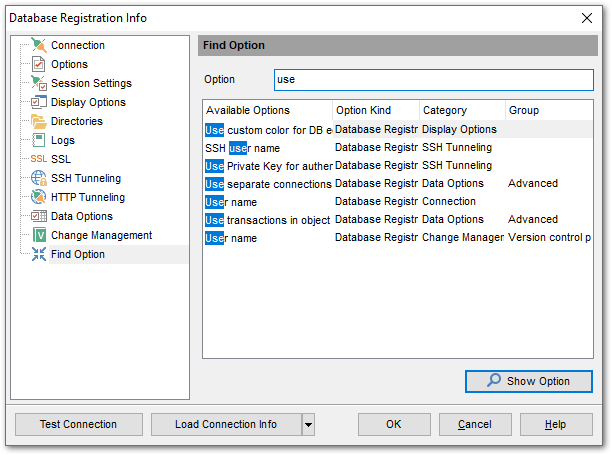Open SSH Tunneling globe-lock icon
This screenshot has height=455, width=612.
[39, 178]
